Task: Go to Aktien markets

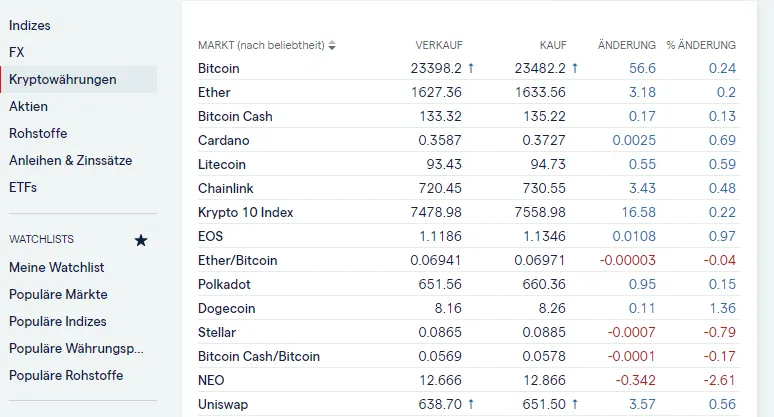Action: point(28,106)
